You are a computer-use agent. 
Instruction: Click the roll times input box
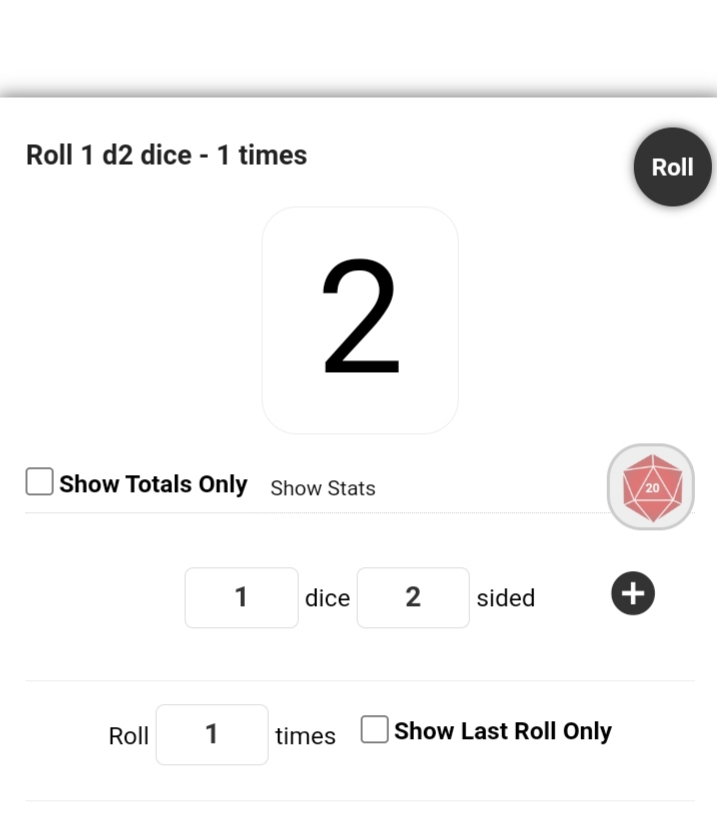pos(212,734)
